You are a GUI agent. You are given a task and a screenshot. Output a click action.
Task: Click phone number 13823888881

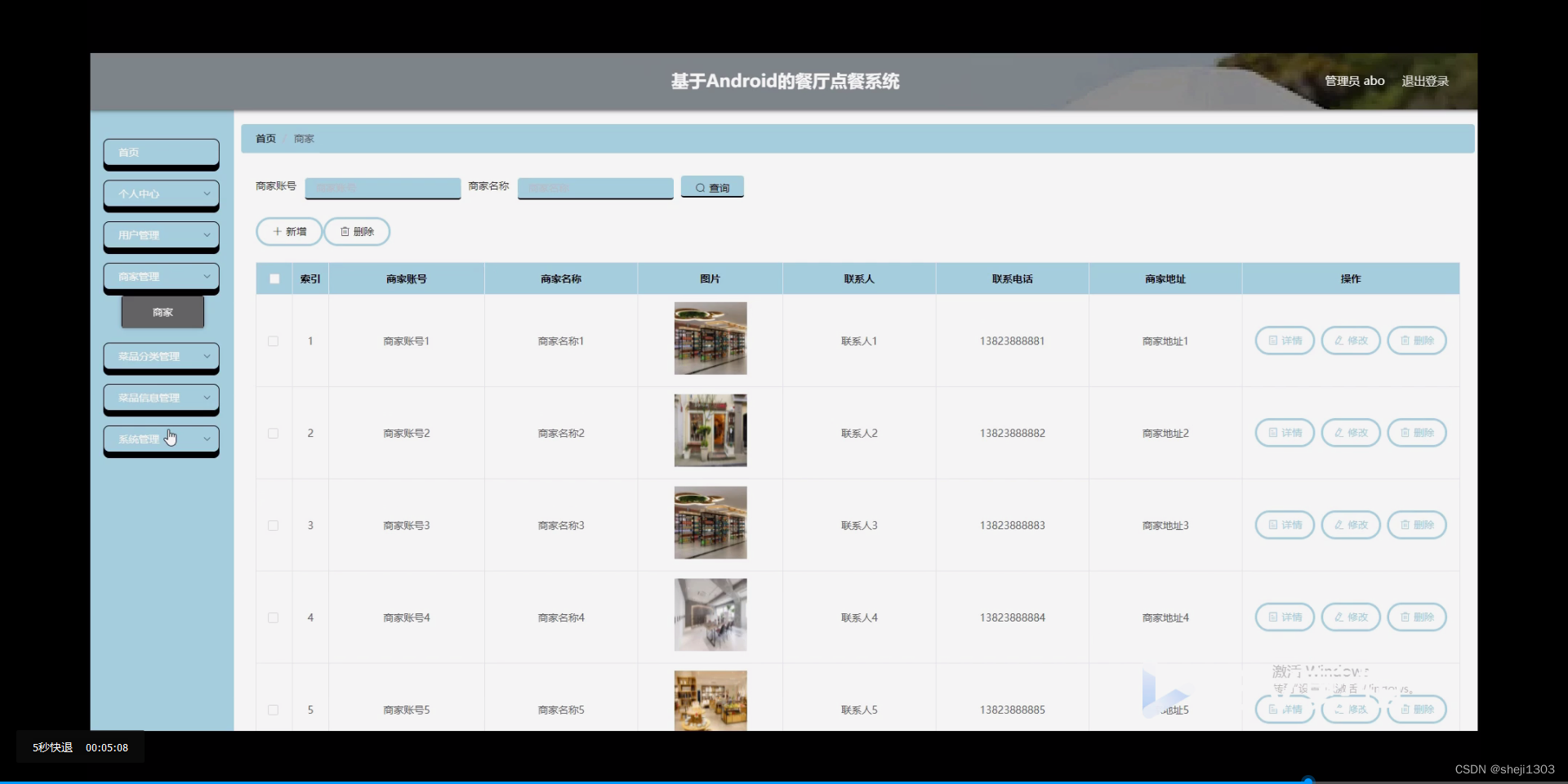point(1013,341)
